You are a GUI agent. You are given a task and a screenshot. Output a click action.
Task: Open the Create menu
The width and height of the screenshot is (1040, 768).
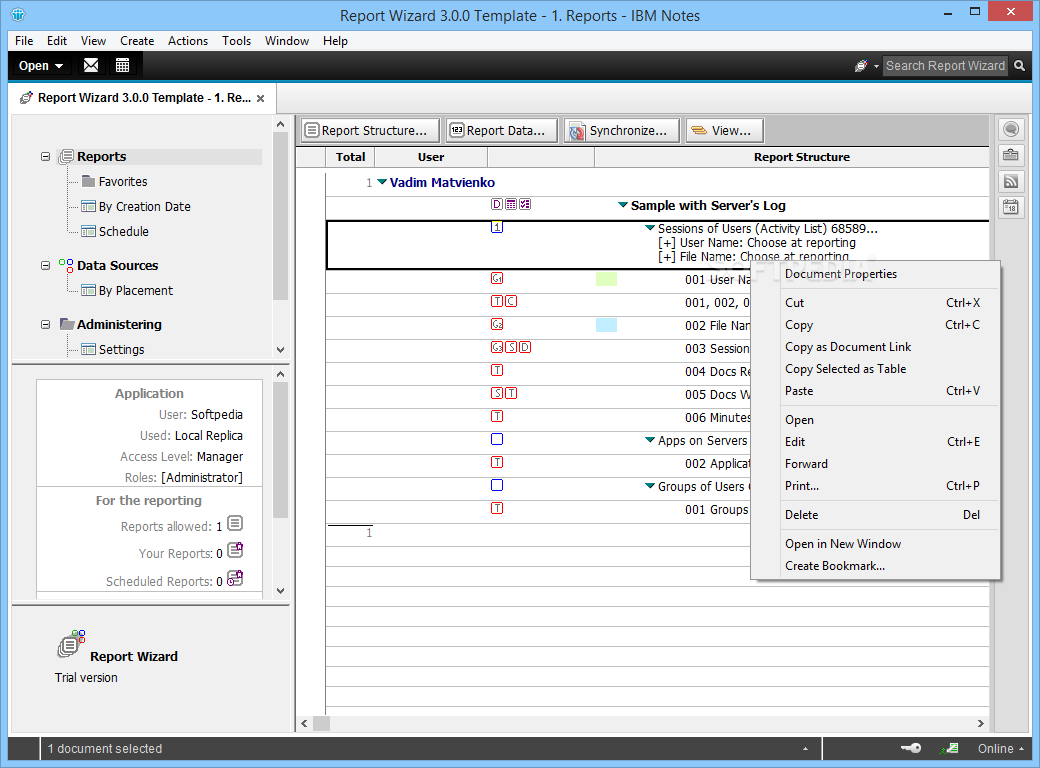point(137,40)
